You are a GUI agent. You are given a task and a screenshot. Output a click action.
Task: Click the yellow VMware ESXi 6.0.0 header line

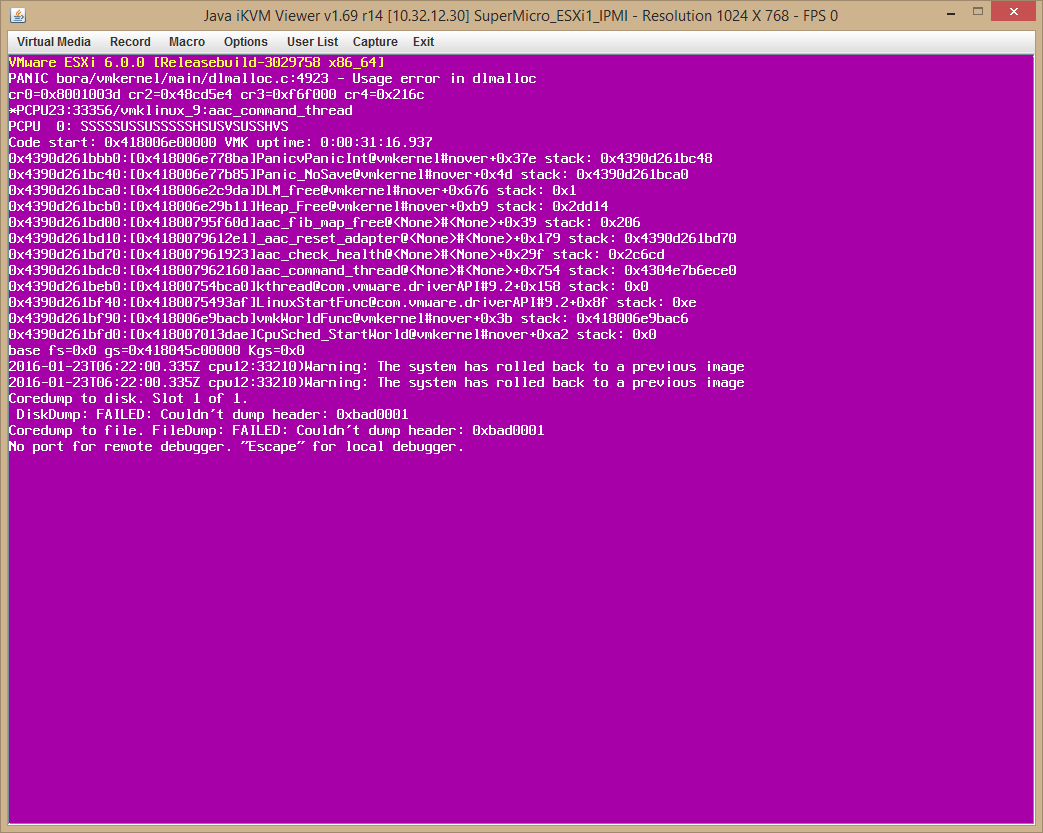click(x=196, y=62)
